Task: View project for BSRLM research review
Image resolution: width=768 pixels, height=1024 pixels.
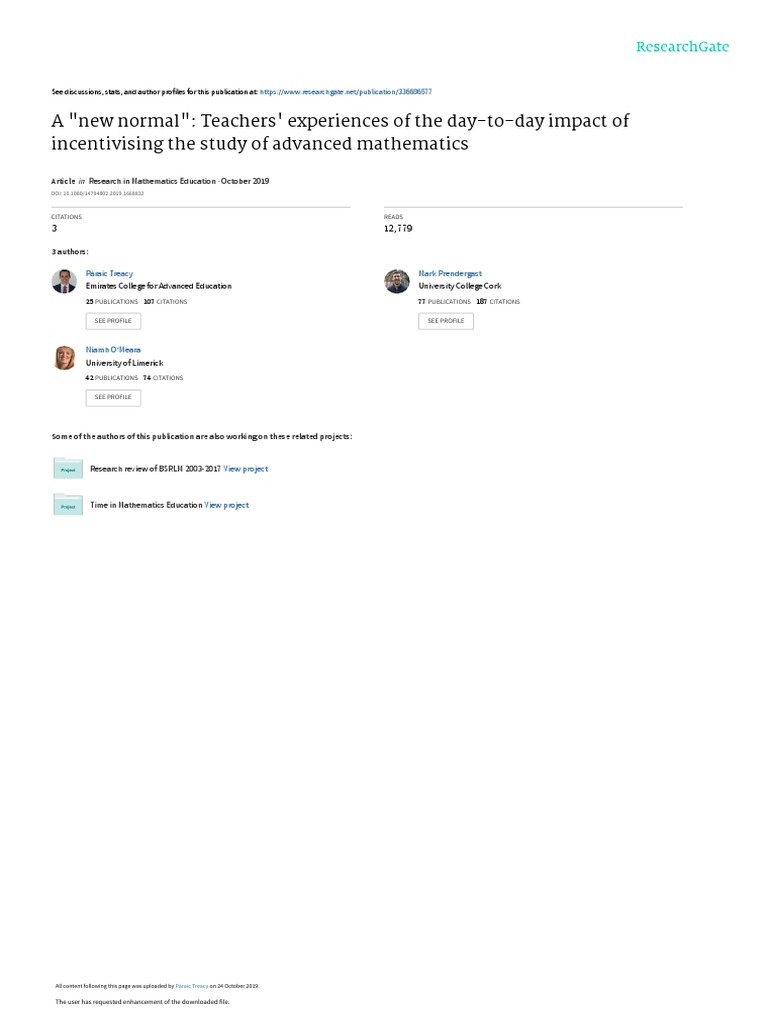Action: [x=246, y=468]
